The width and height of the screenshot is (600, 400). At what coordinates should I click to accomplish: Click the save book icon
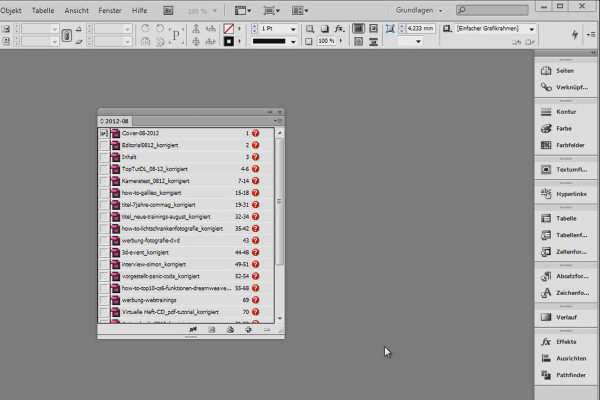212,330
